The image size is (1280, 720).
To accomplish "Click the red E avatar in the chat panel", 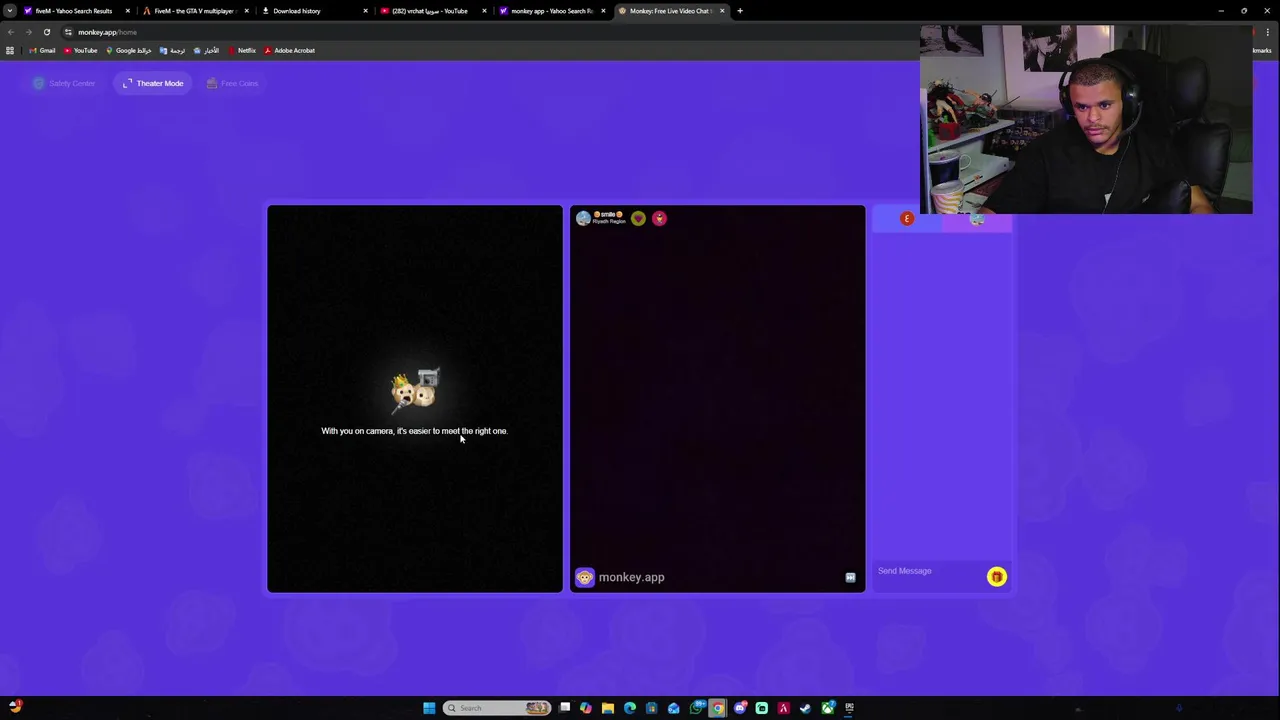I will click(907, 219).
